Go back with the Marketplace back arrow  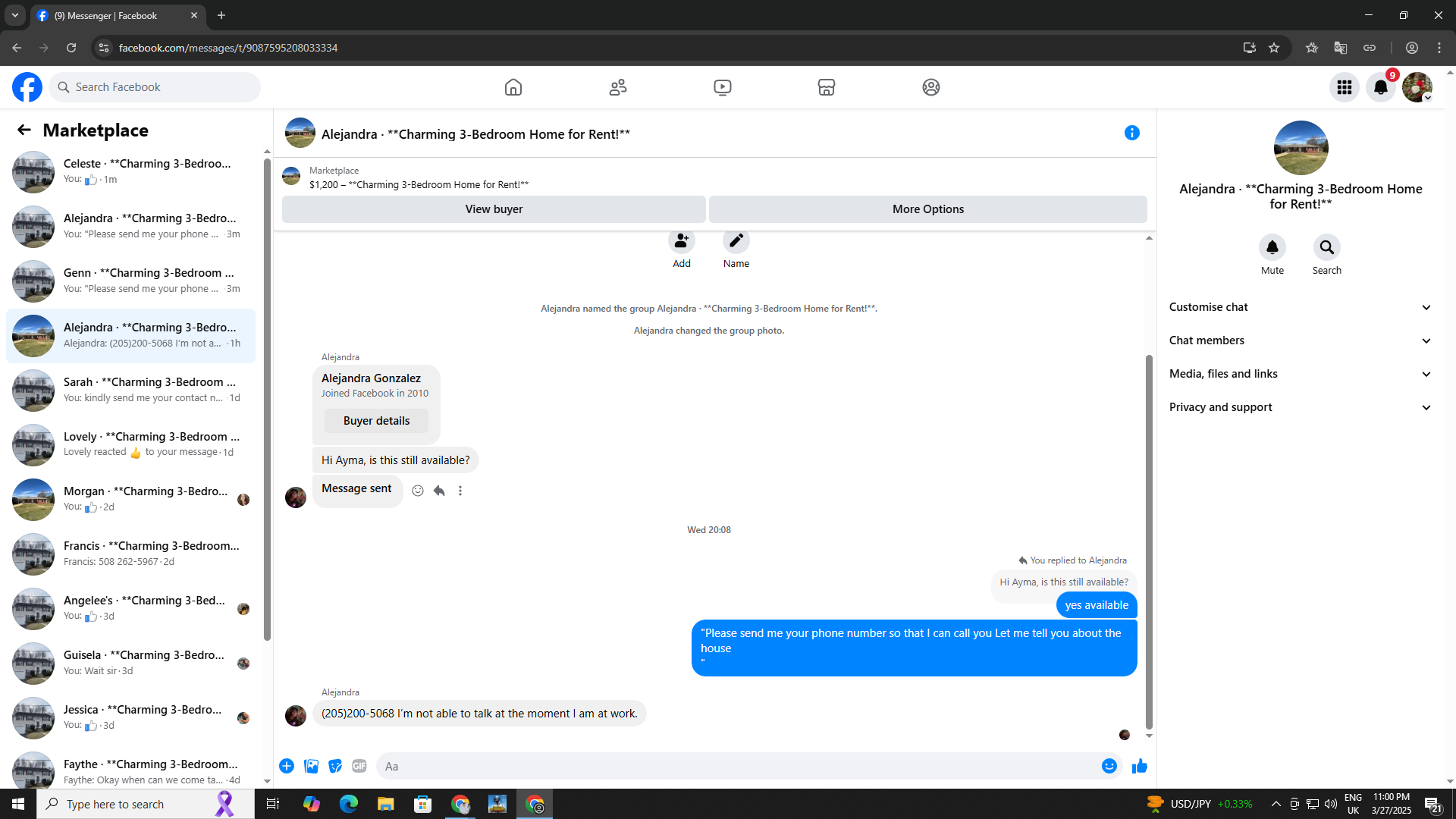(24, 130)
